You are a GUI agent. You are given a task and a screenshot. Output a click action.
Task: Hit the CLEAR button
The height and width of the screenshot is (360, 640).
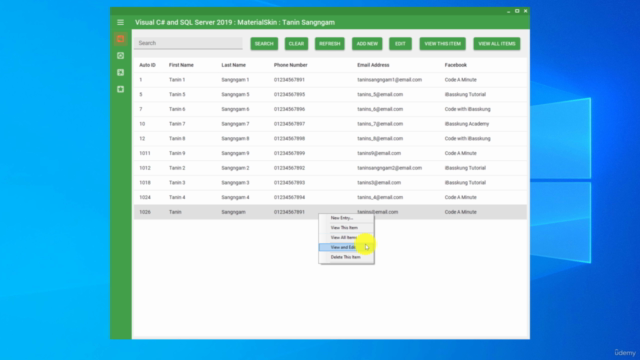tap(296, 44)
